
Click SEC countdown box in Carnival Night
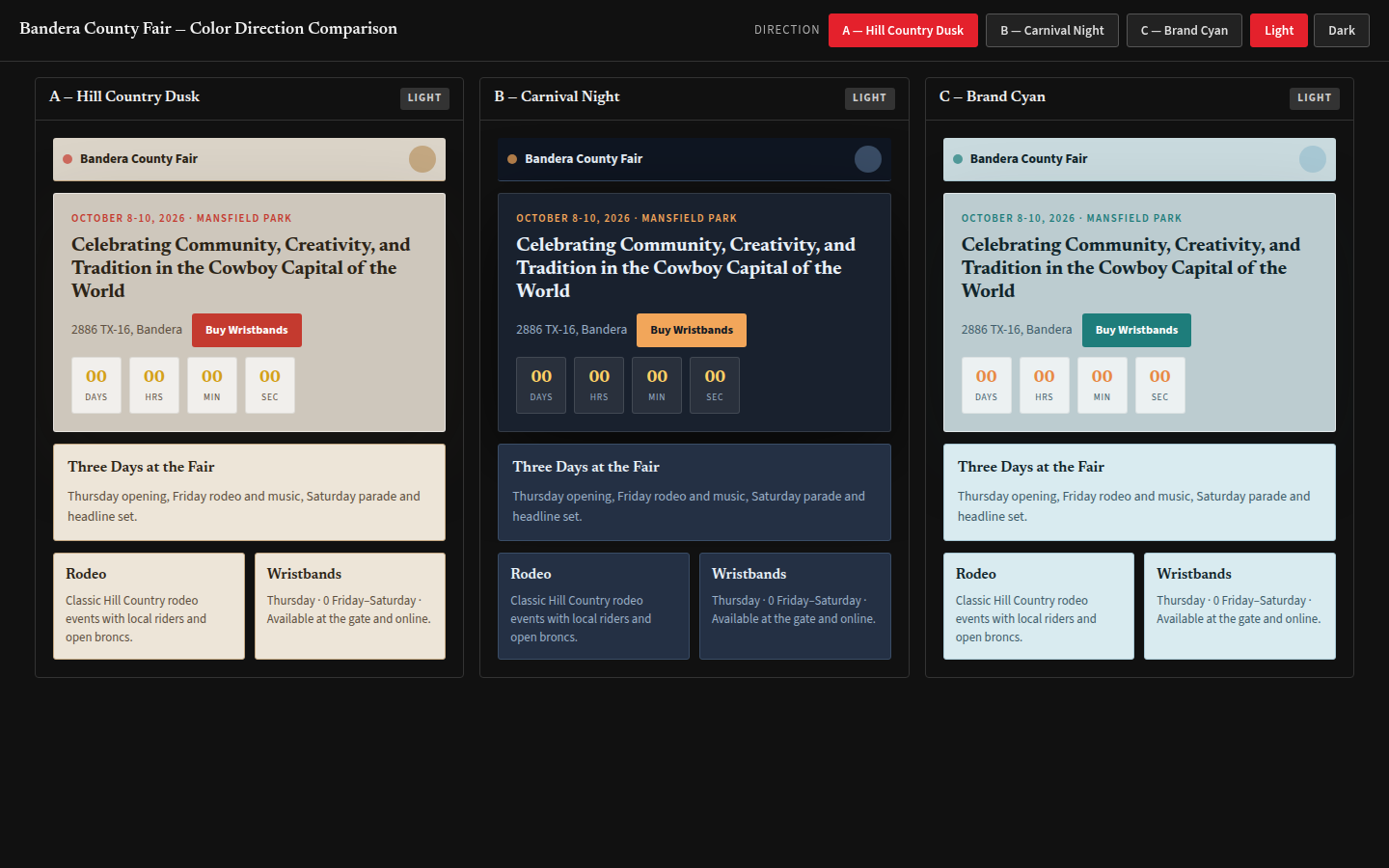tap(715, 386)
